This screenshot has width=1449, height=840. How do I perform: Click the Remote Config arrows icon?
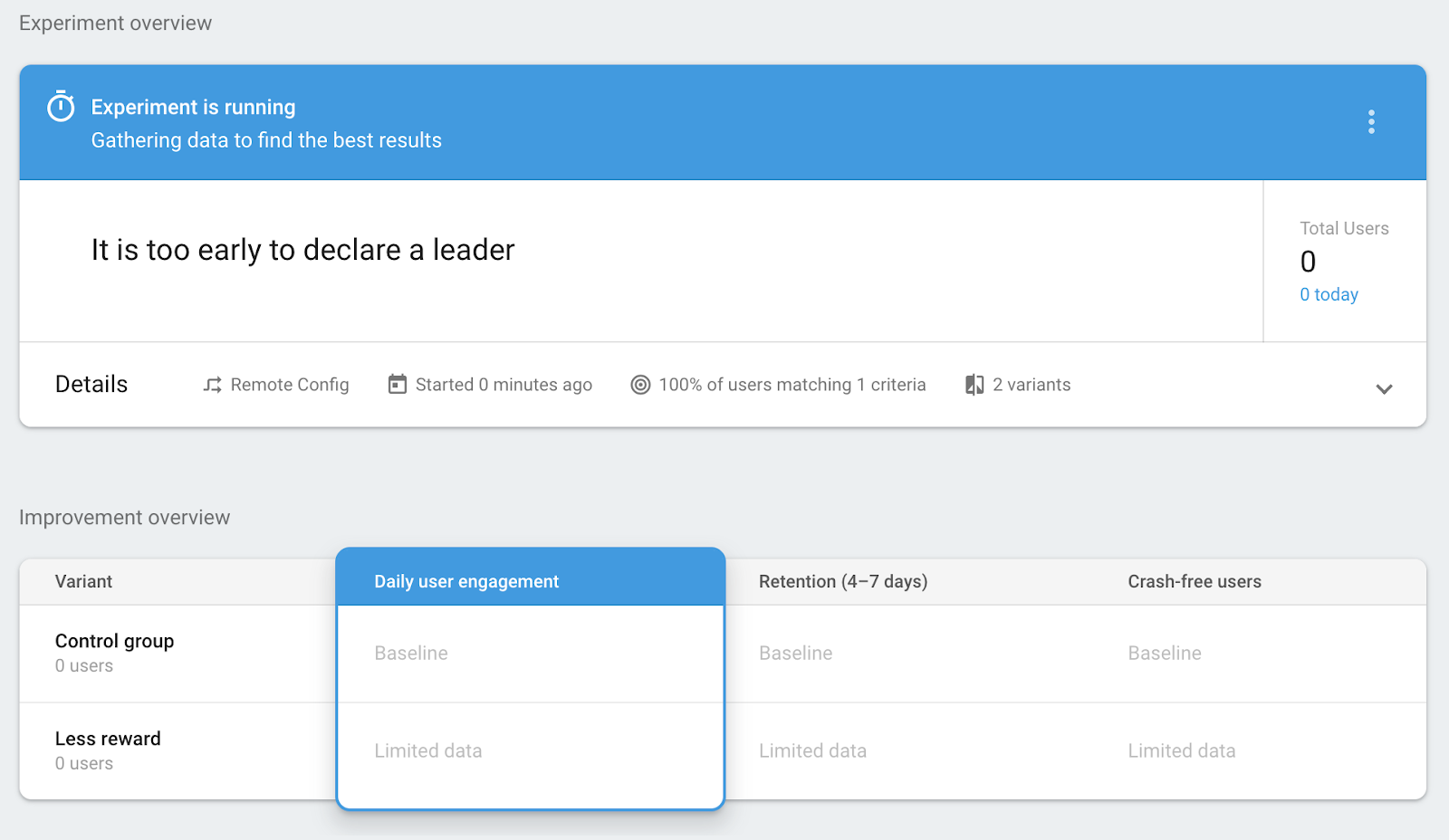pyautogui.click(x=212, y=385)
